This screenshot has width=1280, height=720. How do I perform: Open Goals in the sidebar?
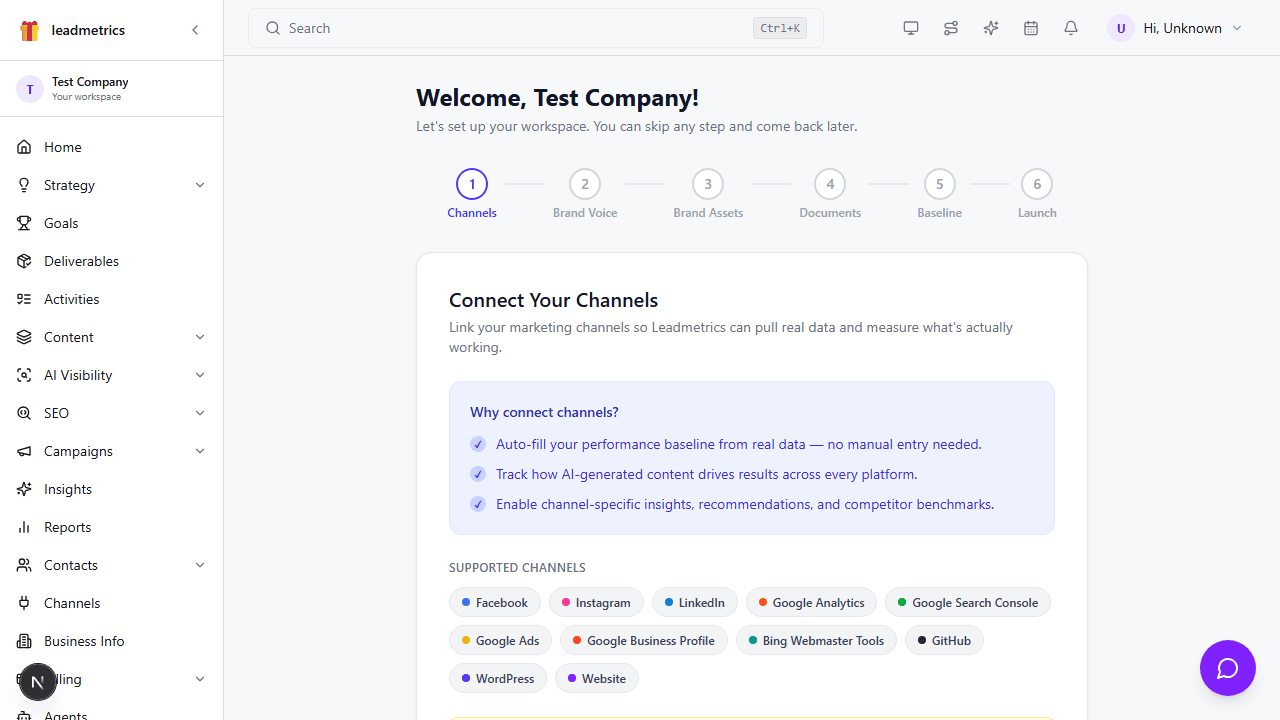(111, 223)
